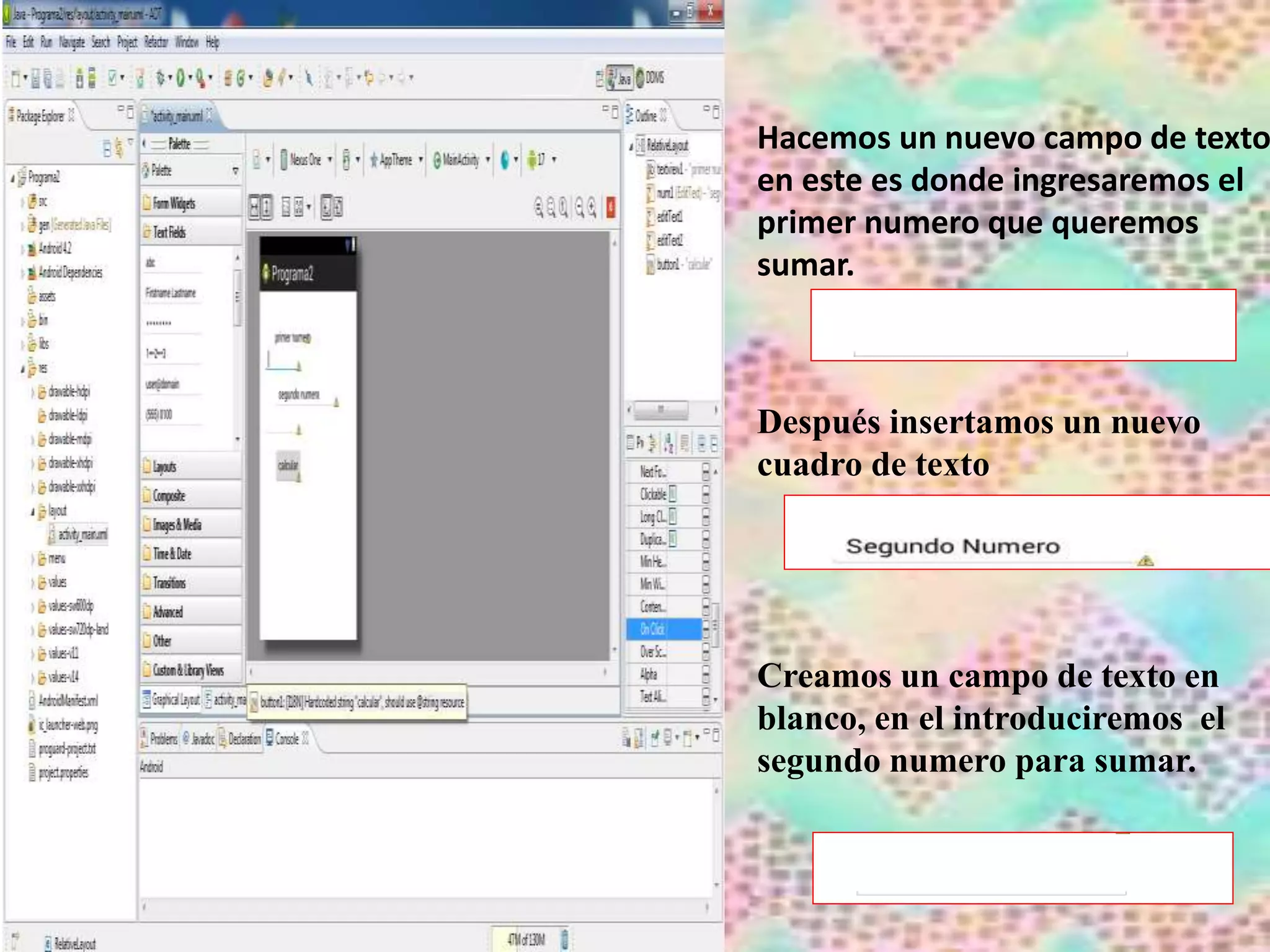
Task: Expand the Composite palette category
Action: (x=191, y=496)
